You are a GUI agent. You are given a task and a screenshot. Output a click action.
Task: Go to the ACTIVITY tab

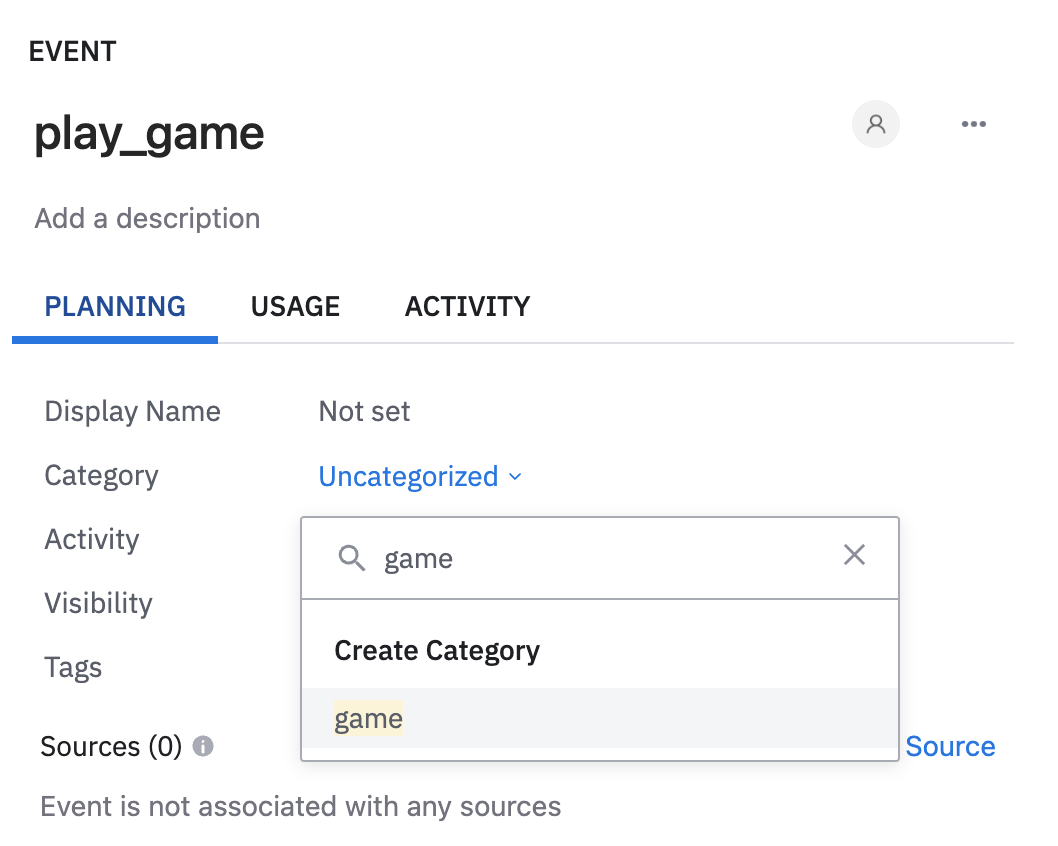[467, 306]
